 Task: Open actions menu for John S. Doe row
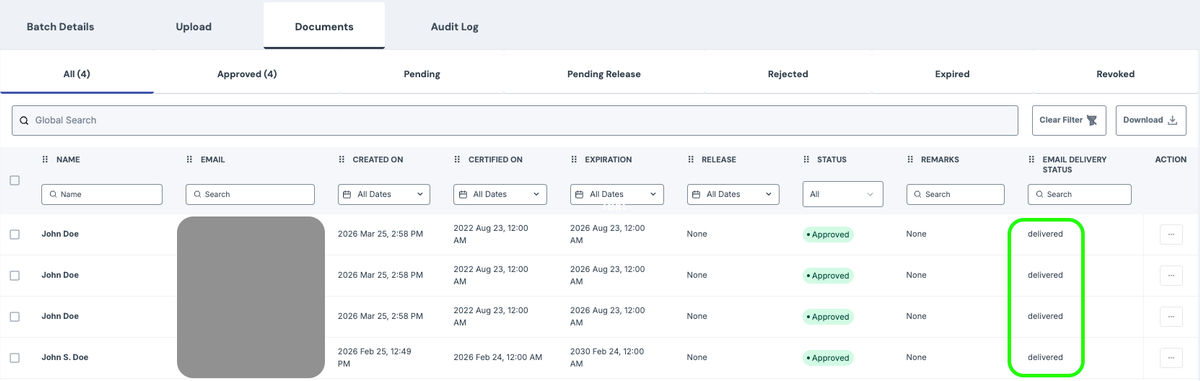[1171, 357]
